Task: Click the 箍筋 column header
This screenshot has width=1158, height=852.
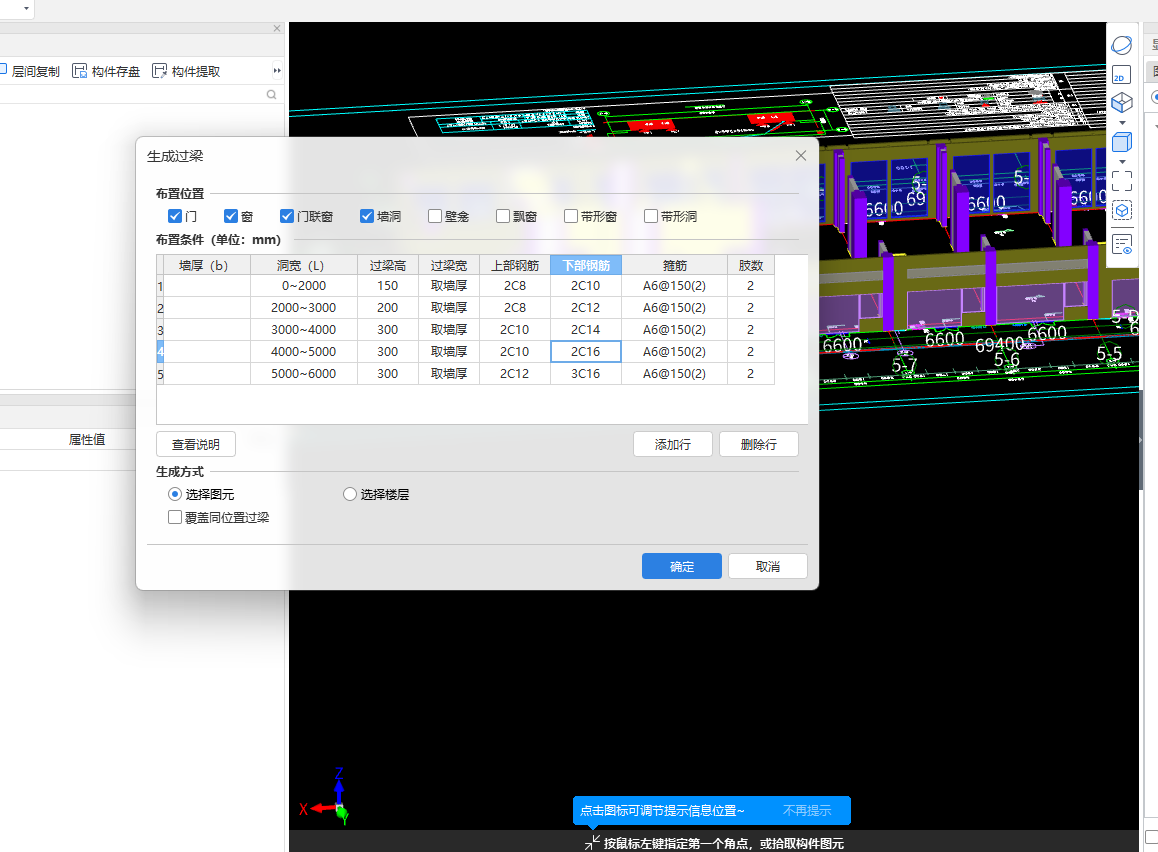Action: 674,265
